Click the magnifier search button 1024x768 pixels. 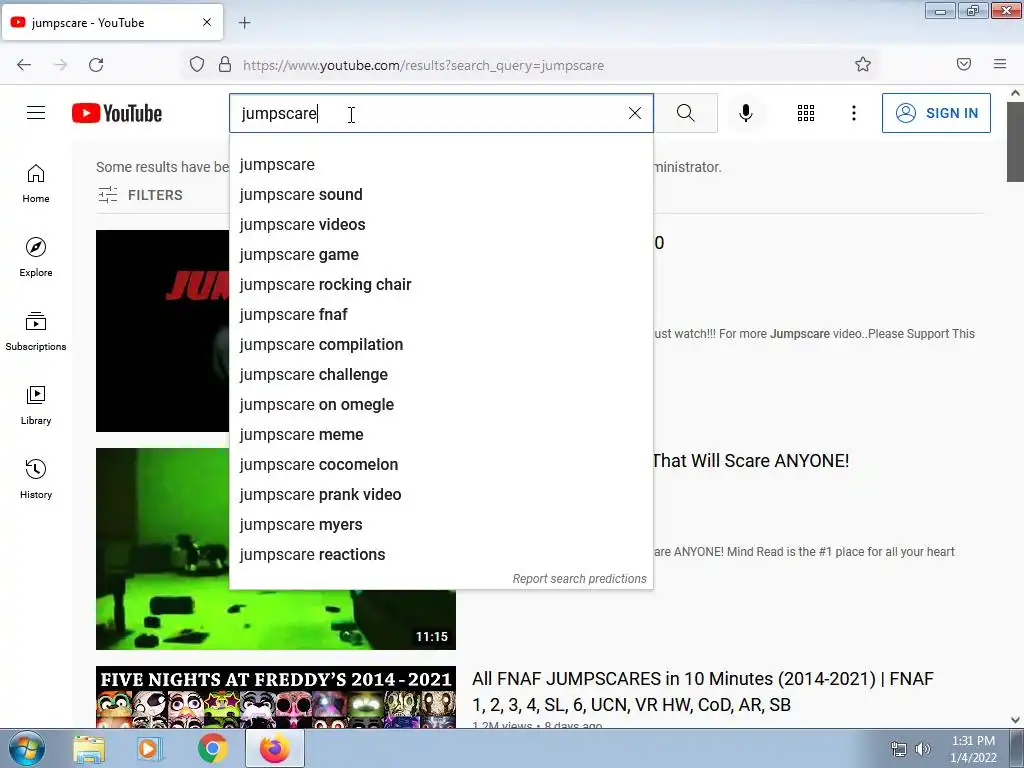pyautogui.click(x=686, y=113)
